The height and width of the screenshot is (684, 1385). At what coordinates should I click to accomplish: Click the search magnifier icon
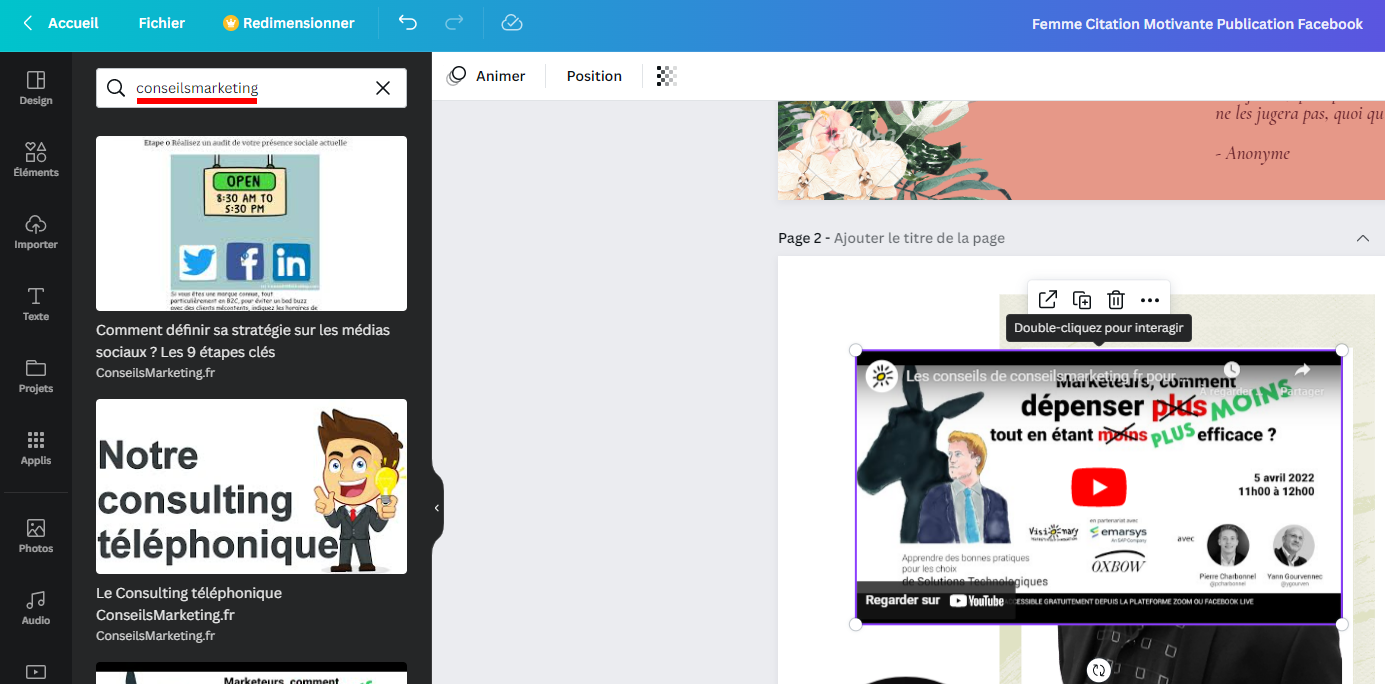click(x=116, y=88)
